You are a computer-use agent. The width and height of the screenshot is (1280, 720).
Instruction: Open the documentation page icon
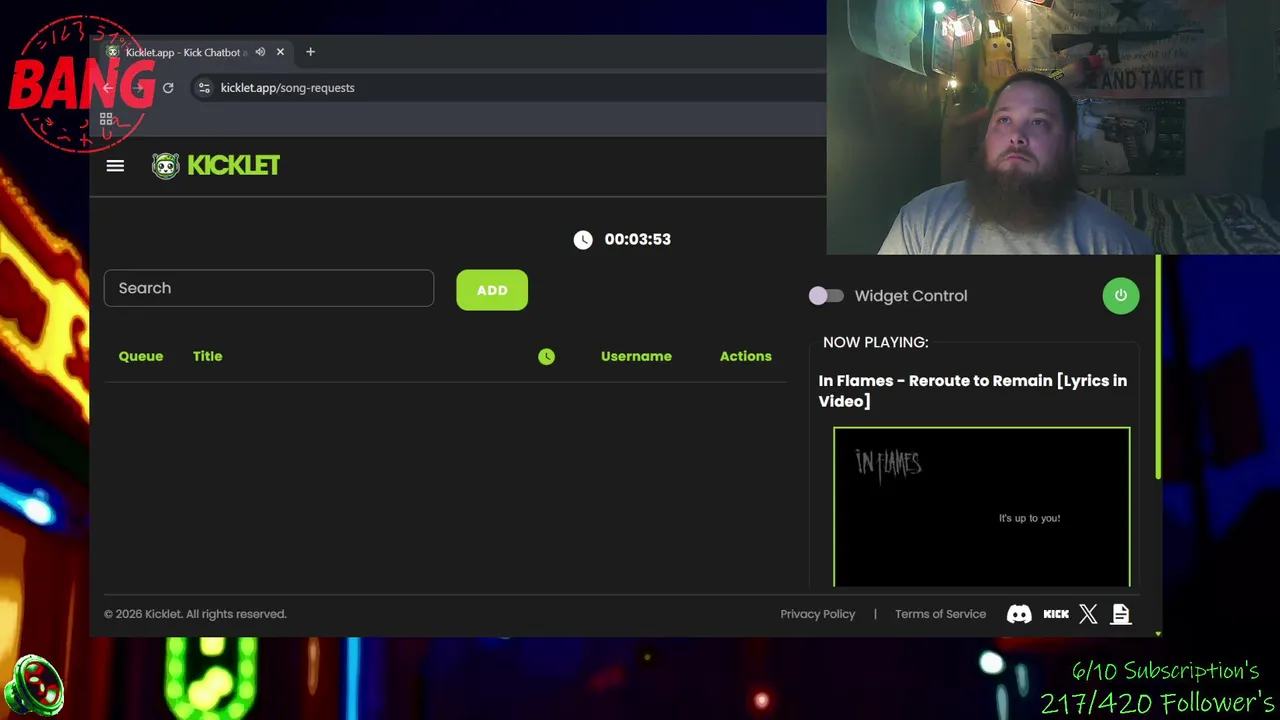(x=1121, y=614)
